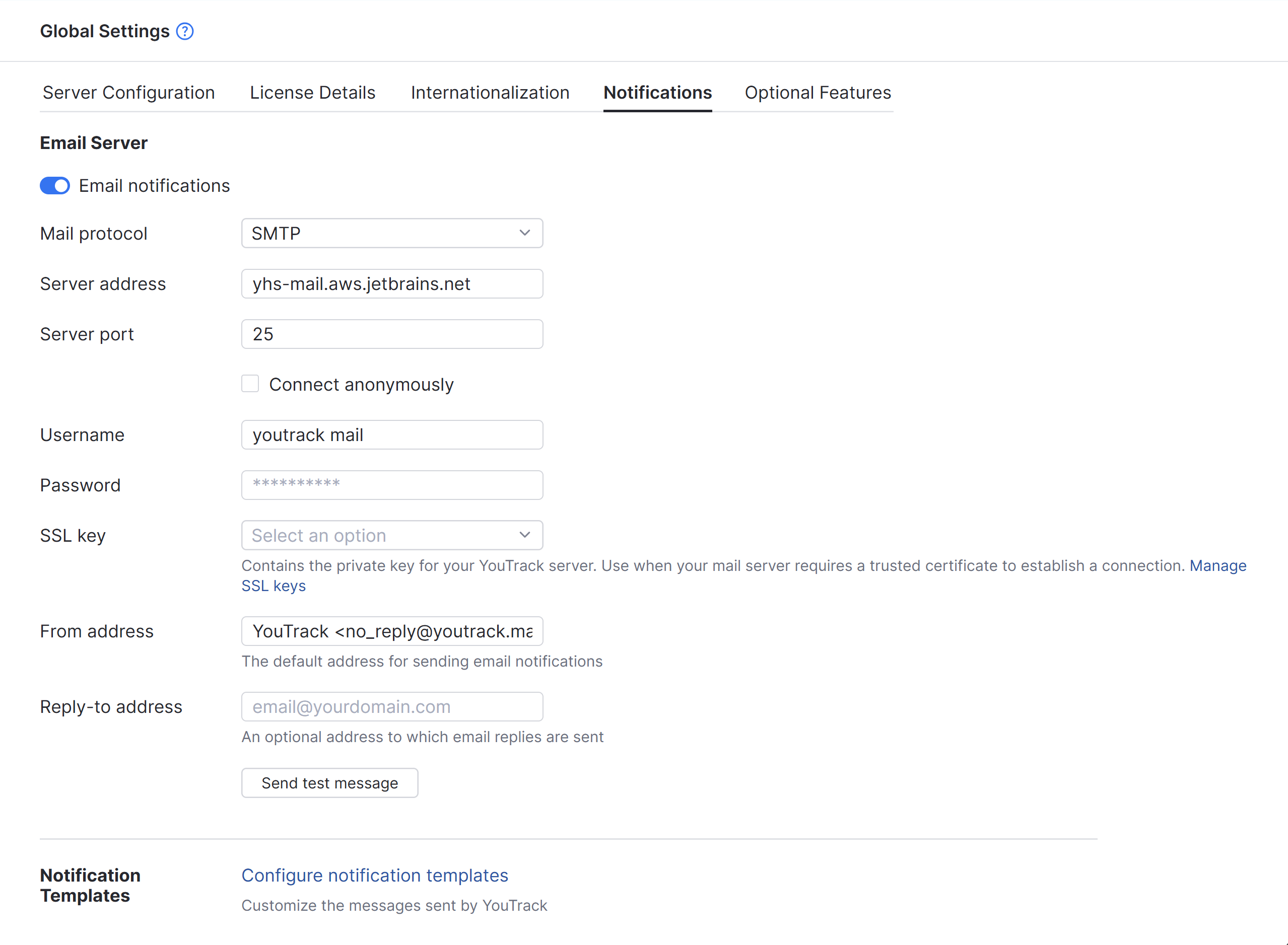This screenshot has height=945, width=1288.
Task: Toggle the Email notifications switch
Action: (55, 186)
